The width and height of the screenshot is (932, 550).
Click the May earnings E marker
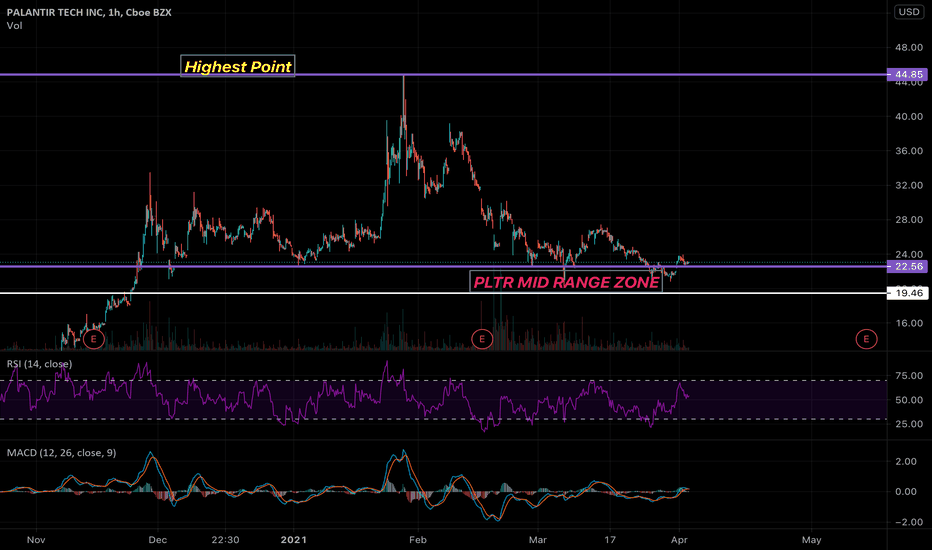(x=866, y=340)
